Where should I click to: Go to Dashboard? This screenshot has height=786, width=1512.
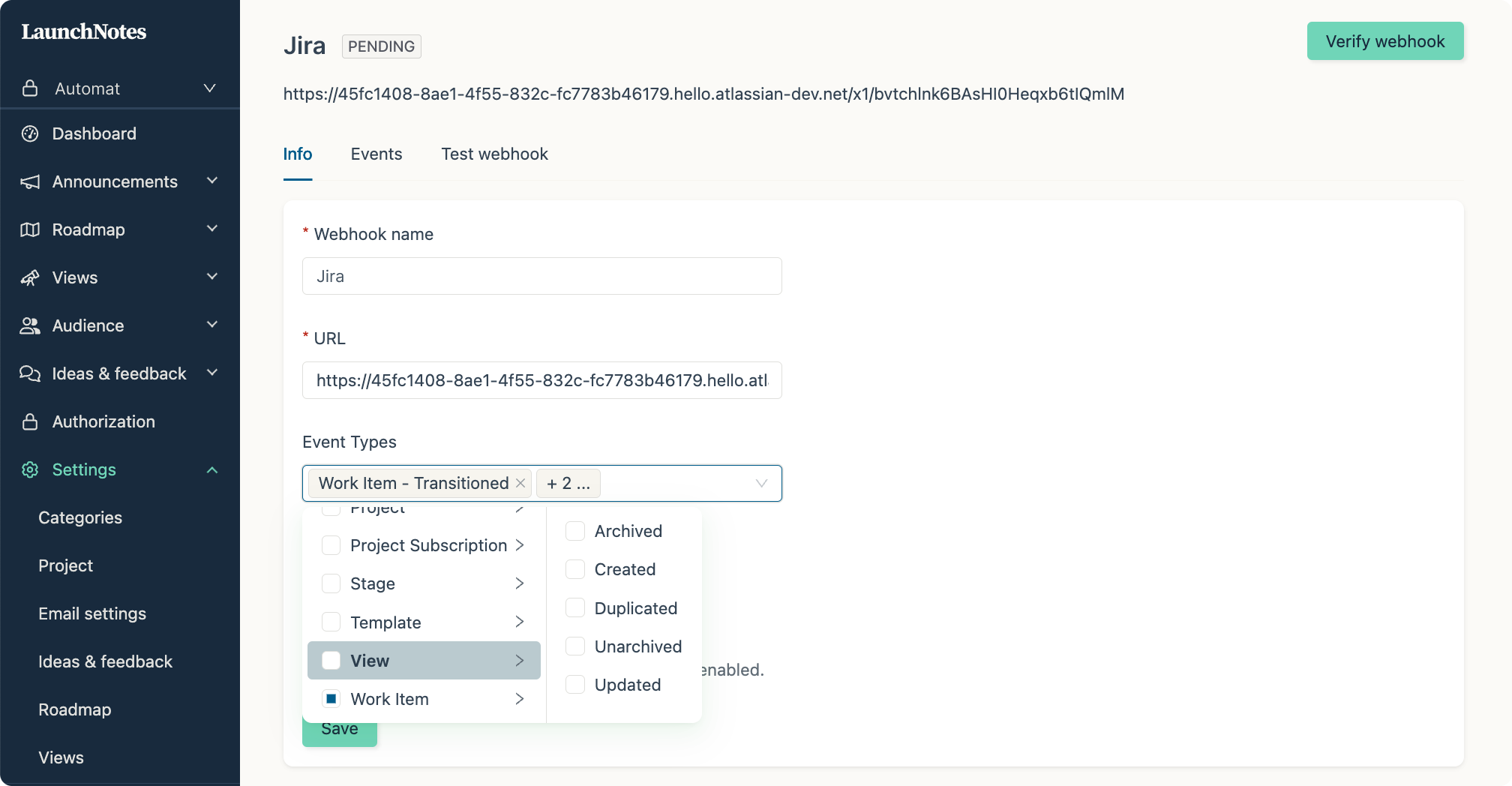(x=94, y=133)
